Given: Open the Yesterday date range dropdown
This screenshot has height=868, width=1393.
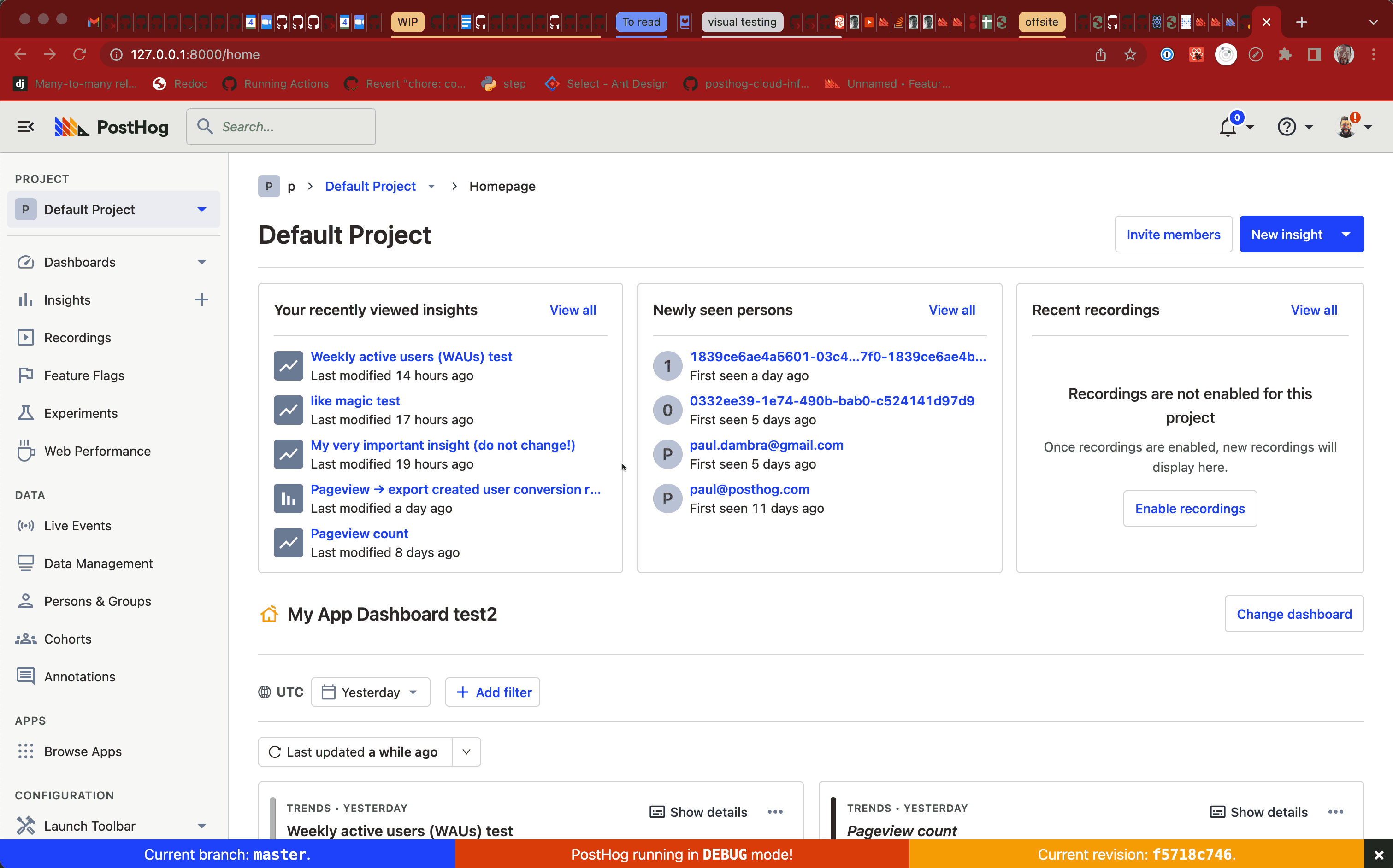Looking at the screenshot, I should [370, 692].
